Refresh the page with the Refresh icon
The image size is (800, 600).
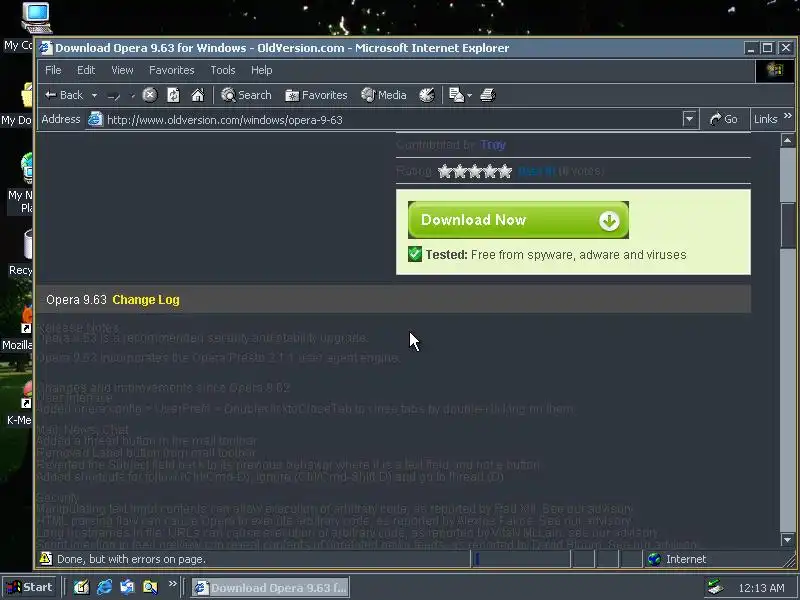coord(173,95)
